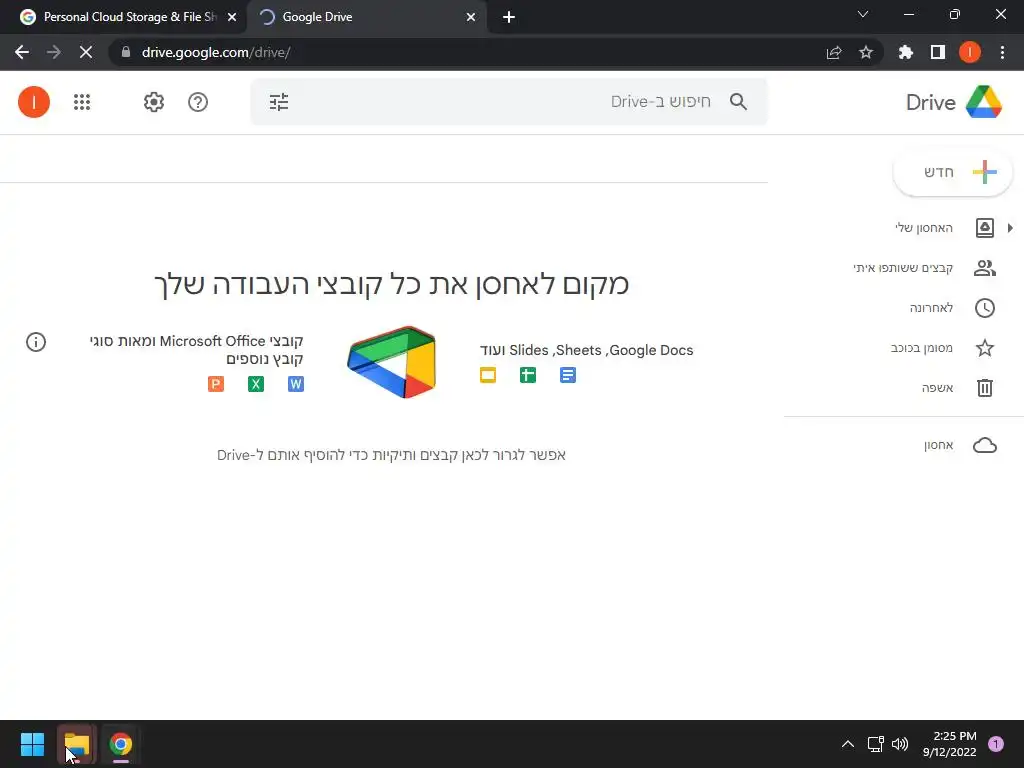The height and width of the screenshot is (768, 1024).
Task: Close the Google Drive tab
Action: pos(471,17)
